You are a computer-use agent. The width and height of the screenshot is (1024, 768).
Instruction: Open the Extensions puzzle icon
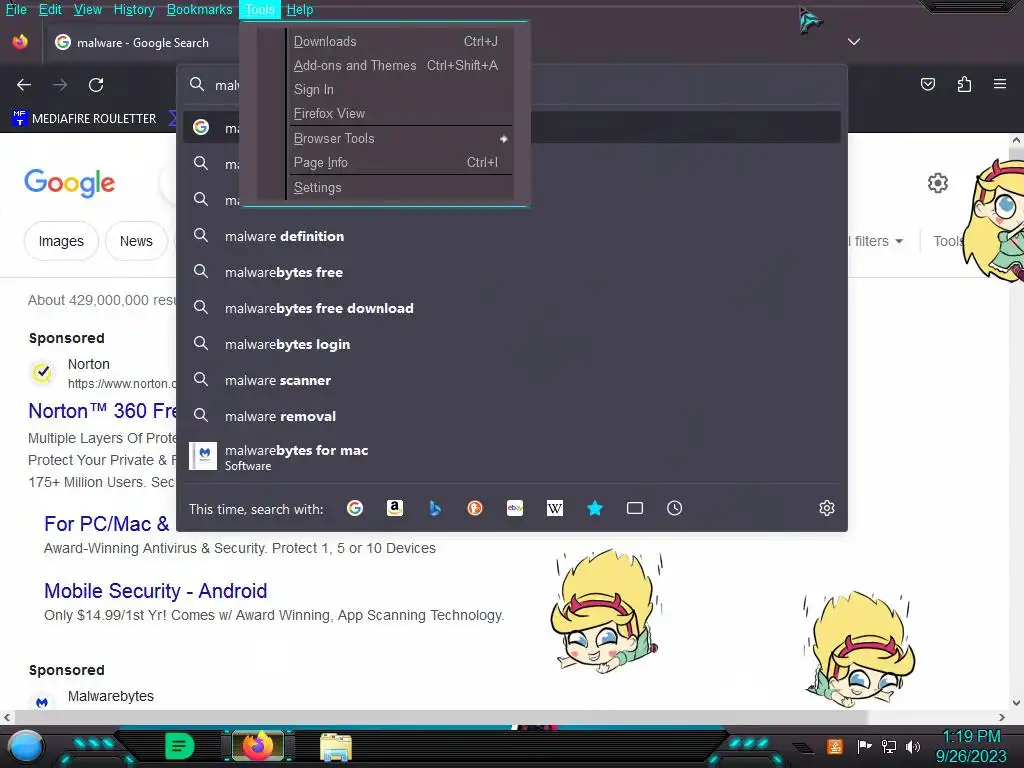[964, 84]
